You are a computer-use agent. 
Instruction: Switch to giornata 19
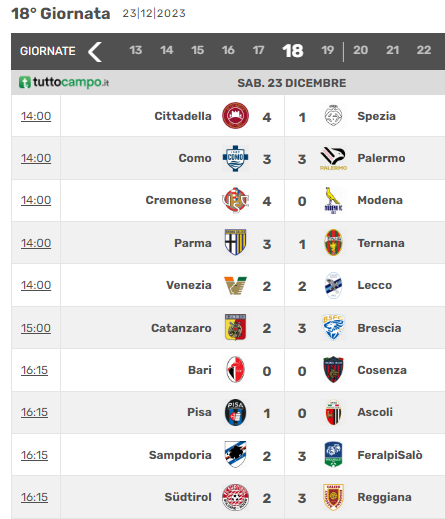[327, 50]
